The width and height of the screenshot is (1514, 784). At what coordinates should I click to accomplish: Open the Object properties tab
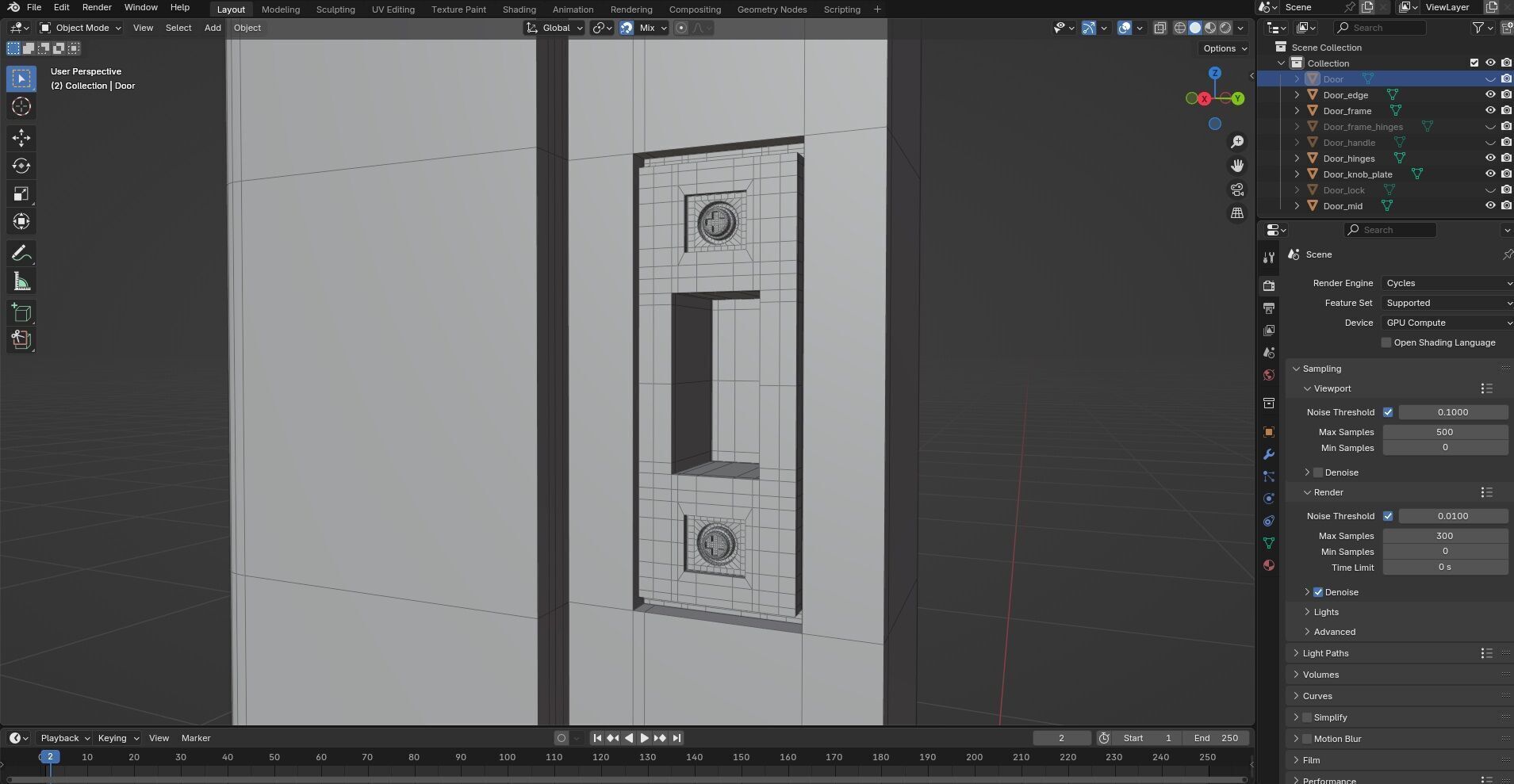1269,432
